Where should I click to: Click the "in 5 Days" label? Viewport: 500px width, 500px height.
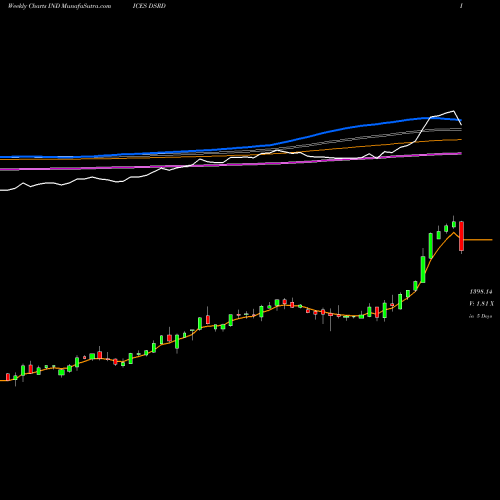[x=481, y=316]
